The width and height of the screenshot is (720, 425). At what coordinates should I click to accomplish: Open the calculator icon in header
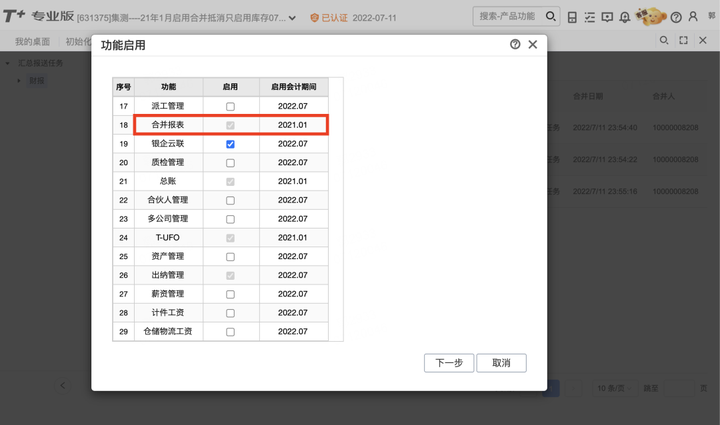[x=572, y=17]
